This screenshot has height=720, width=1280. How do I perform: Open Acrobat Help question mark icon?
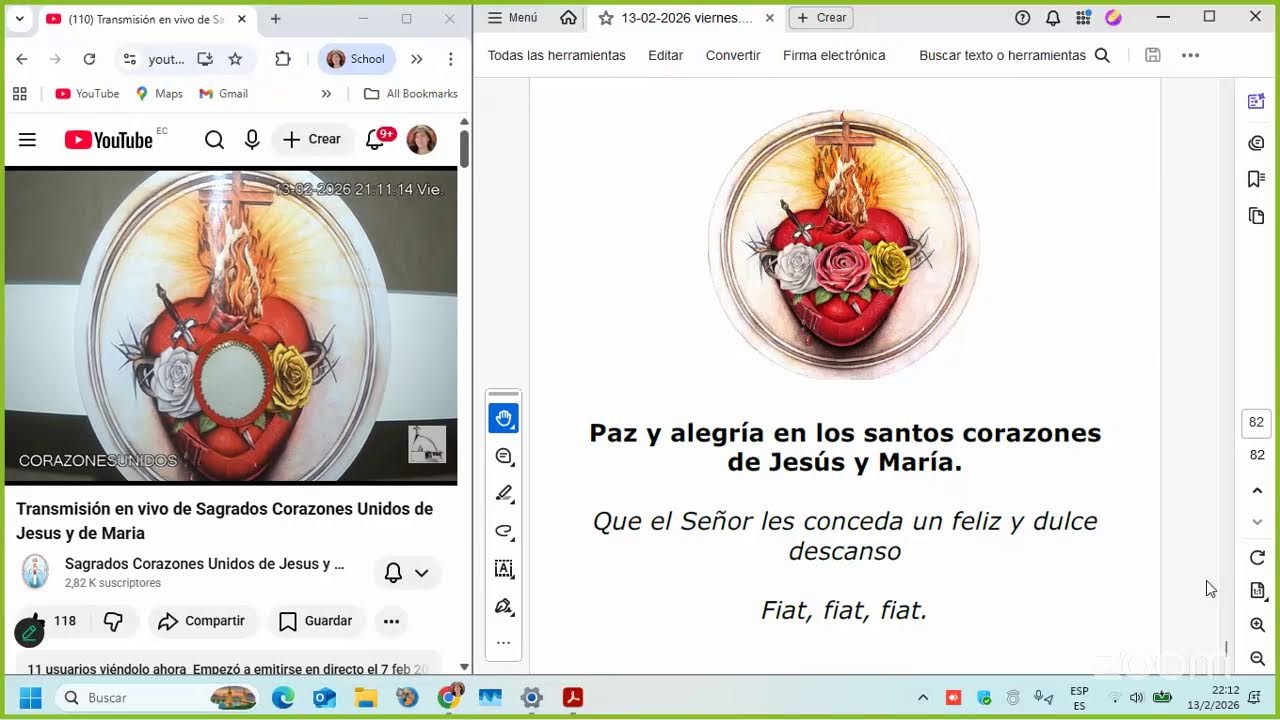tap(1022, 17)
